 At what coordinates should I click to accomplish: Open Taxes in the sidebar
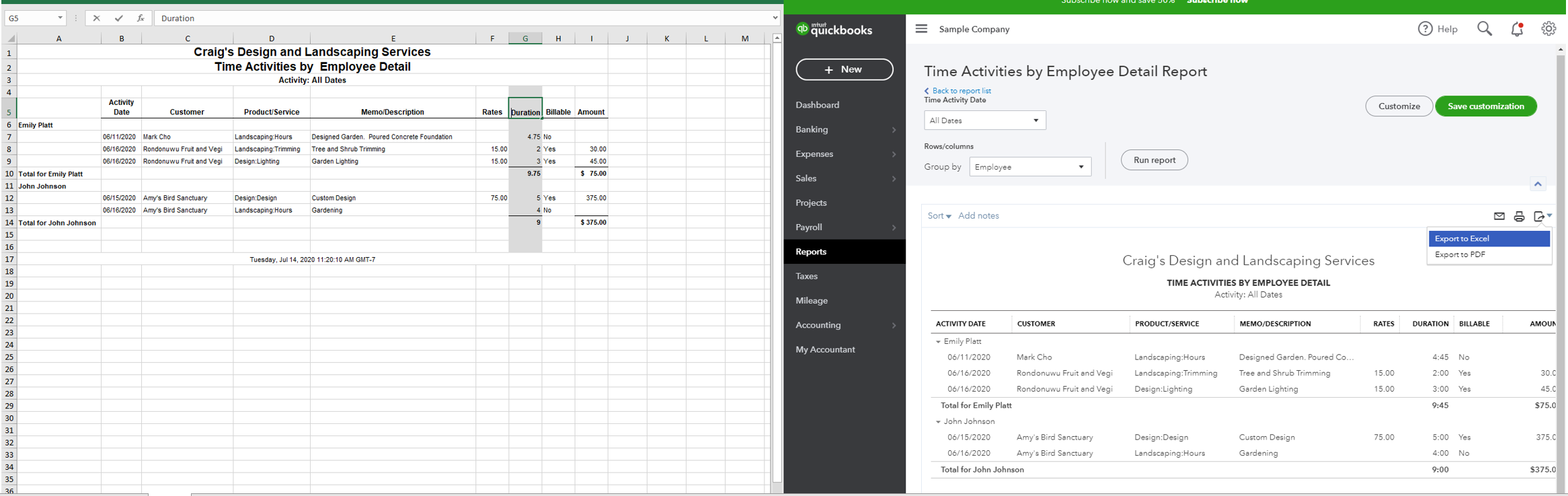pos(806,276)
